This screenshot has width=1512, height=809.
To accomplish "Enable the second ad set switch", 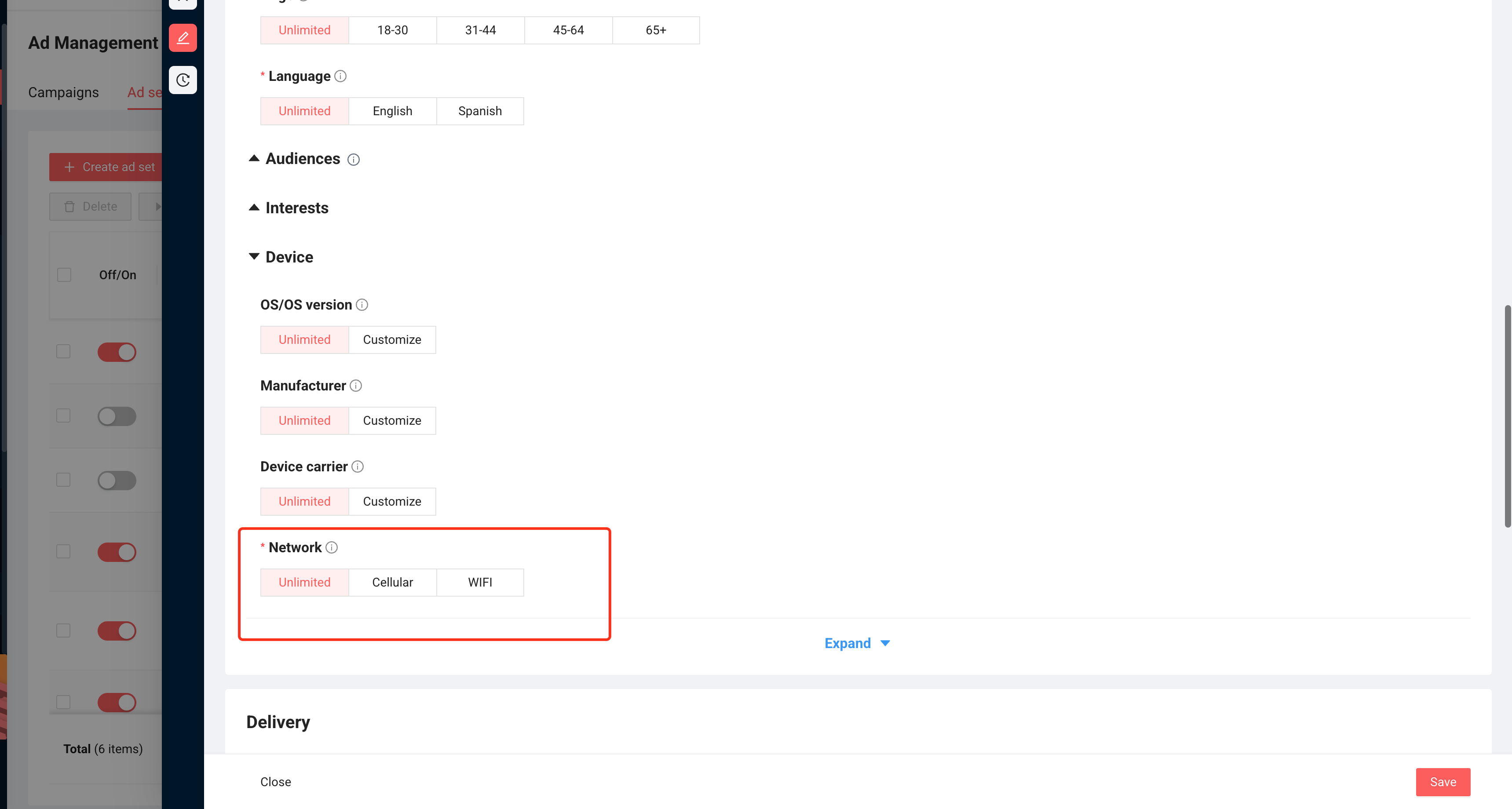I will point(117,416).
